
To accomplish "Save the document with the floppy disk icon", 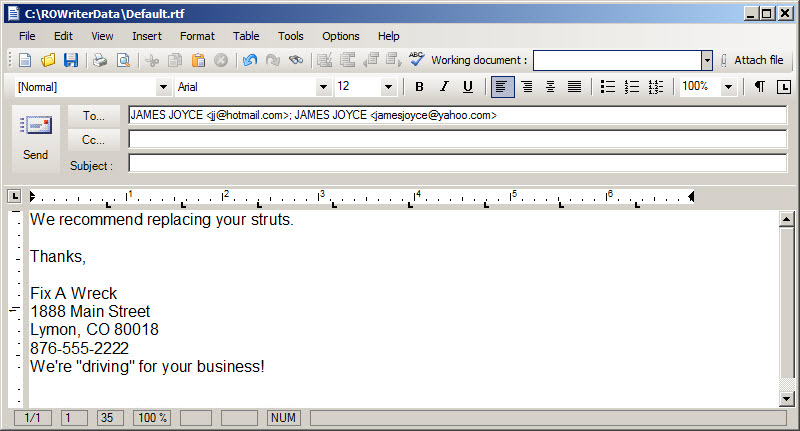I will click(x=71, y=61).
